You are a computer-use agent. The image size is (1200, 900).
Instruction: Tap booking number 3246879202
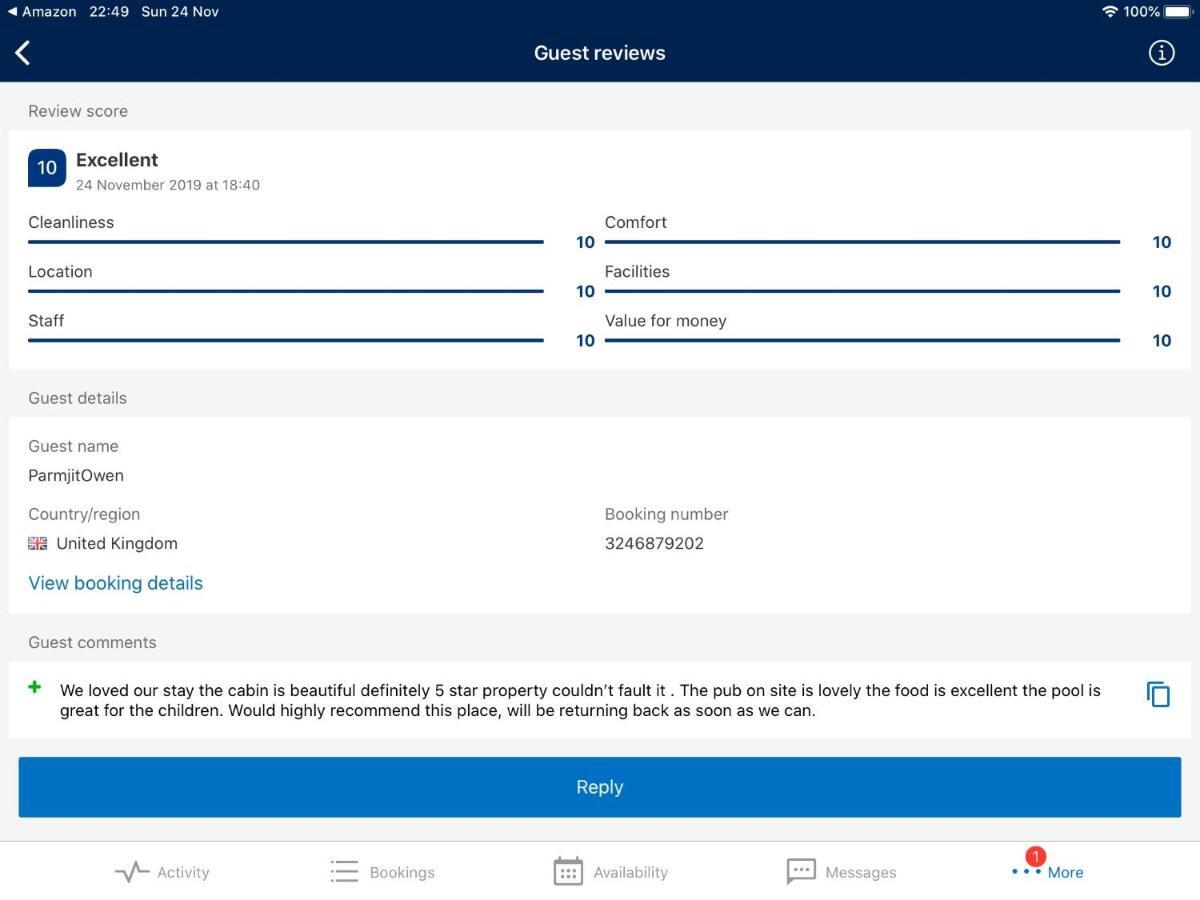tap(654, 543)
